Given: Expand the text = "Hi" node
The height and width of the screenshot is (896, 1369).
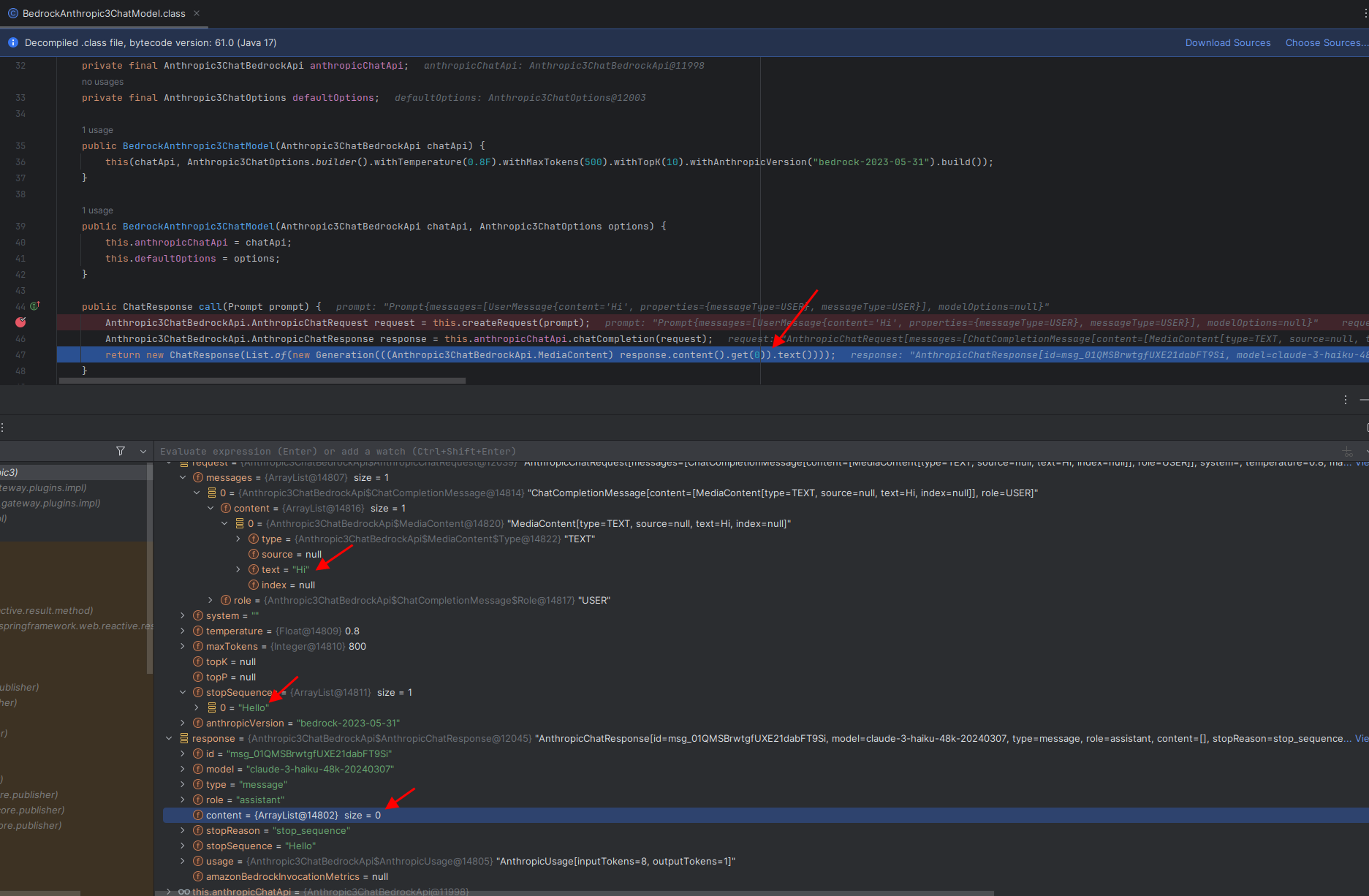Looking at the screenshot, I should click(238, 569).
